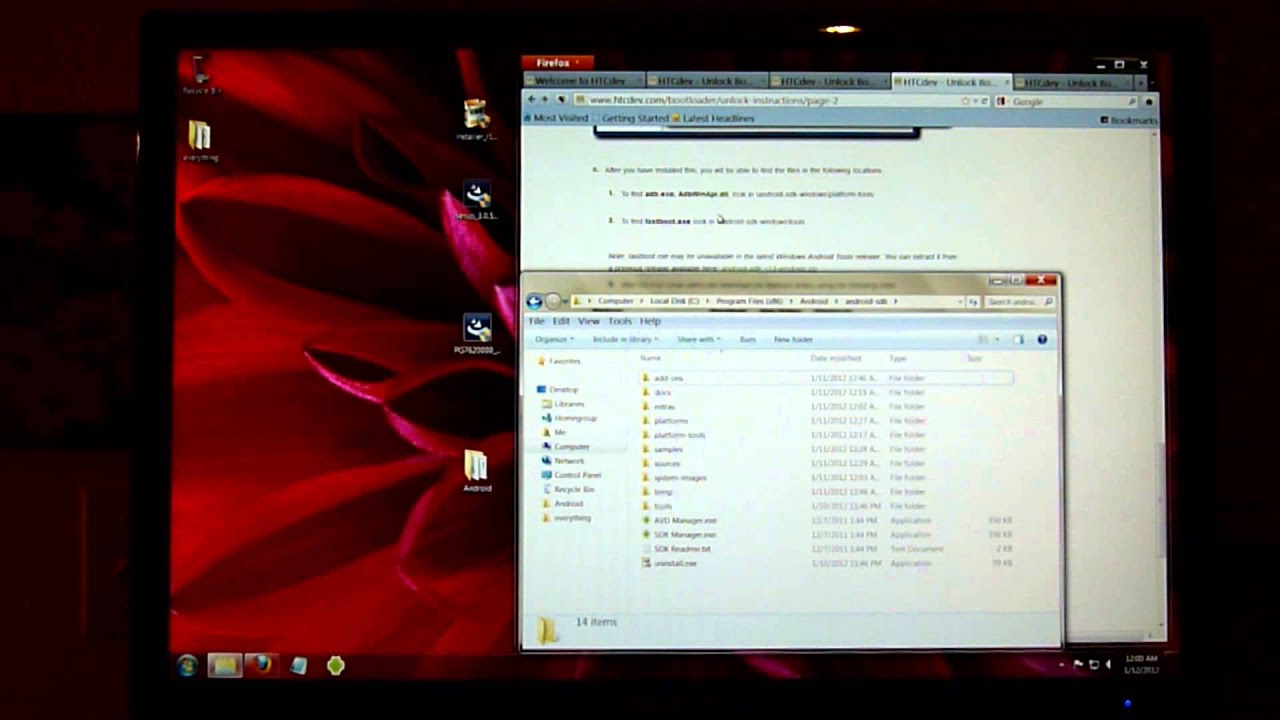1280x720 pixels.
Task: Open the Edit menu in Explorer
Action: 561,321
